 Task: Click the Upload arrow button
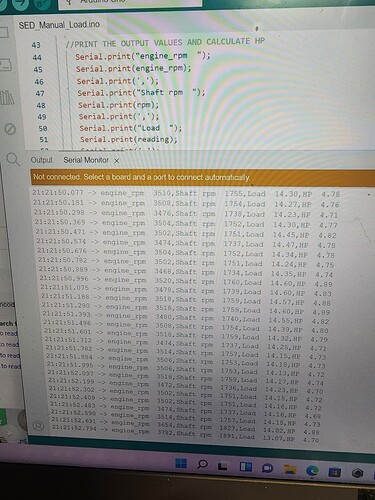coord(21,3)
